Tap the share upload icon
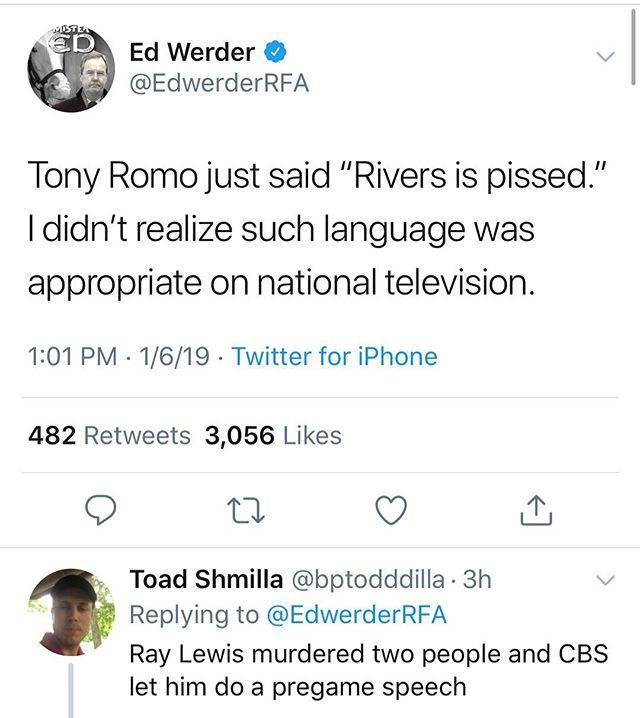640x718 pixels. [x=536, y=510]
